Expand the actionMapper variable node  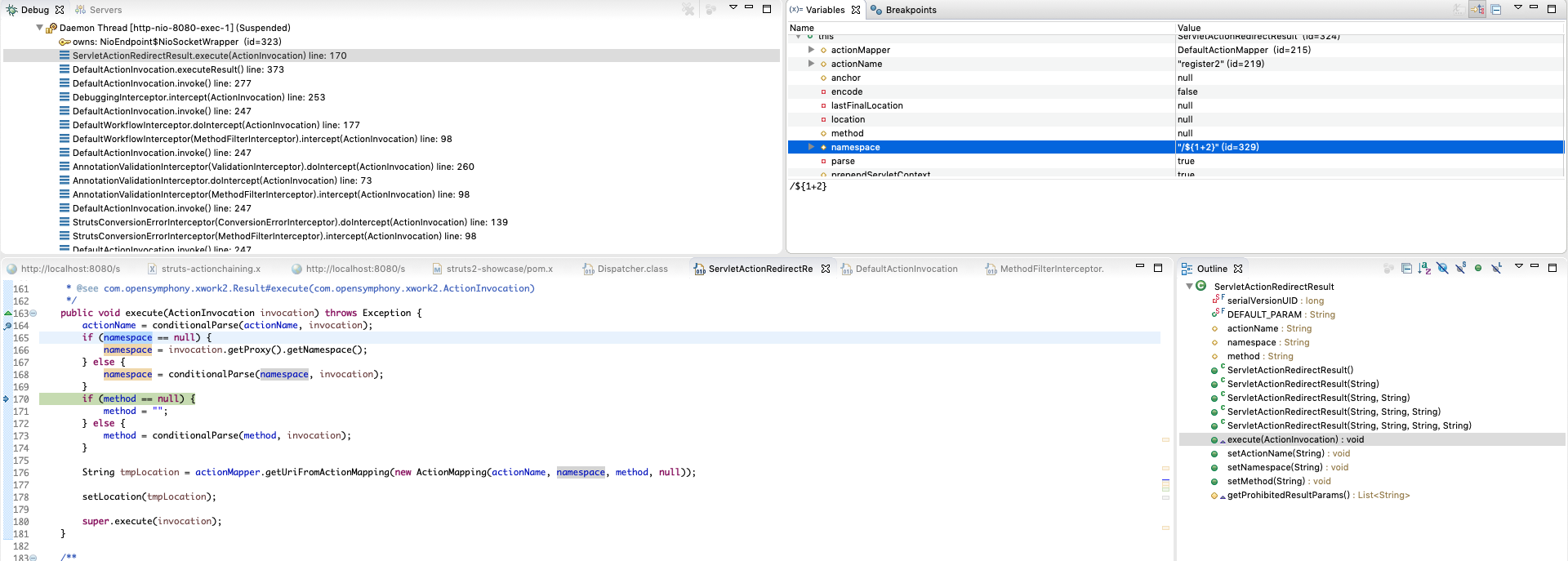[811, 50]
